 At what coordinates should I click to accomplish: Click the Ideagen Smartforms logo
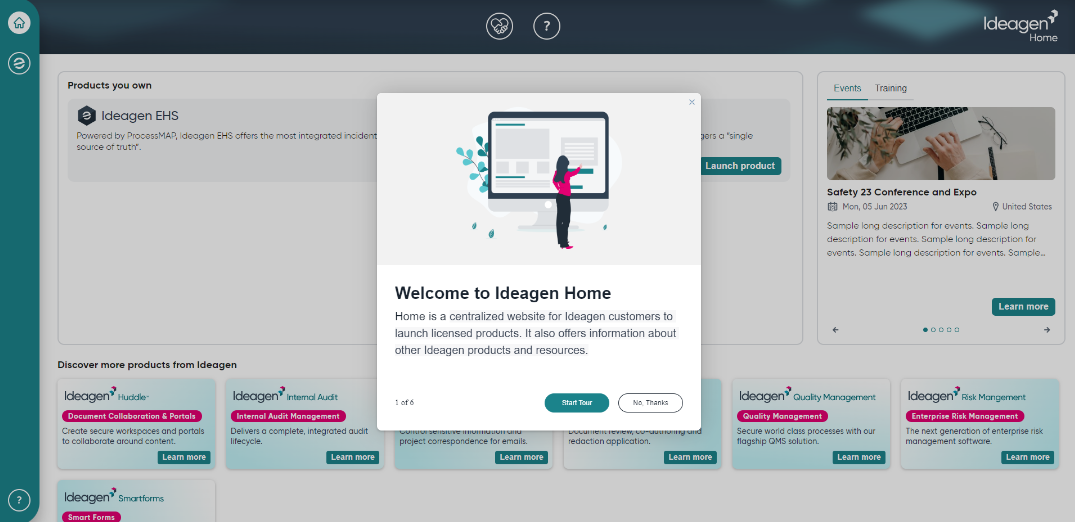114,496
